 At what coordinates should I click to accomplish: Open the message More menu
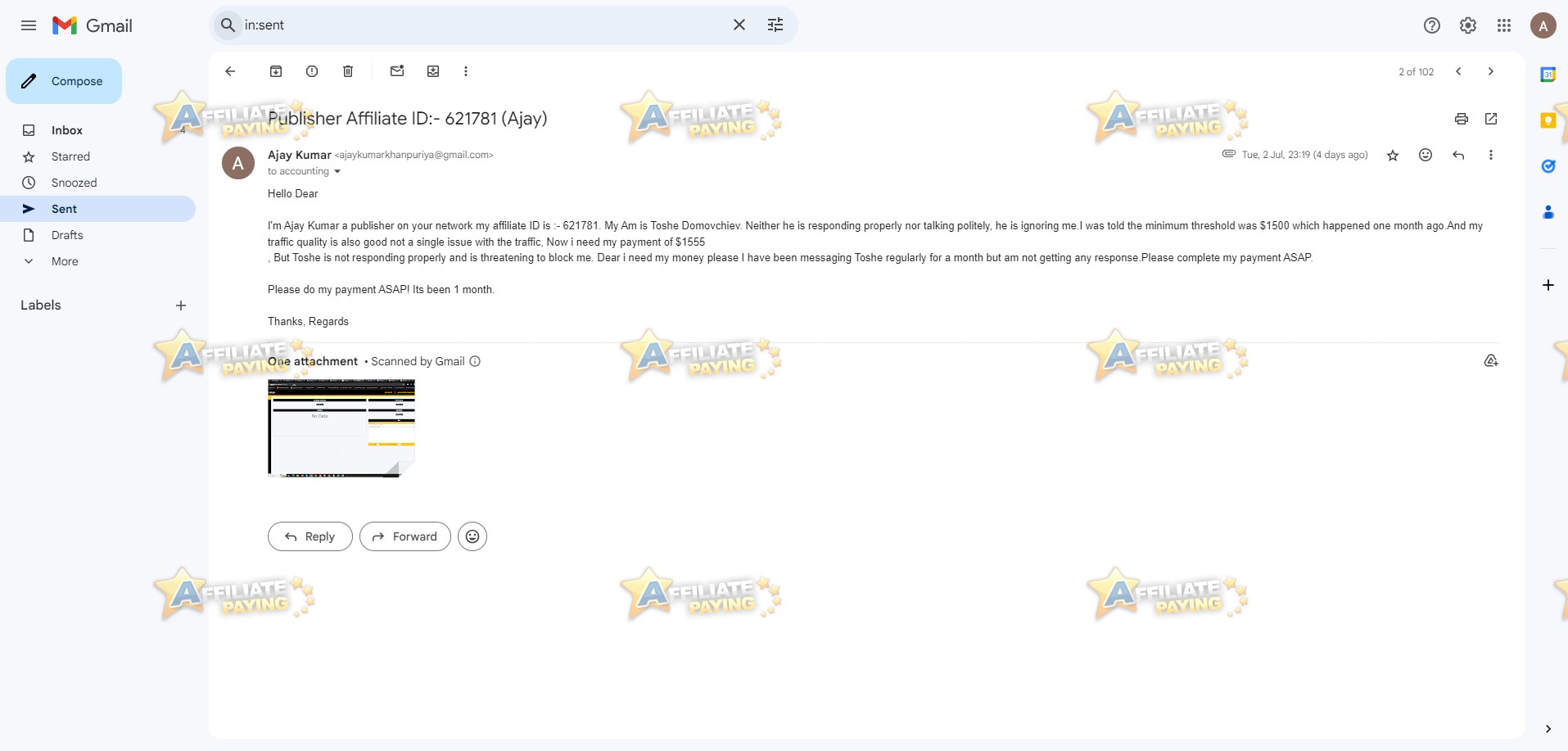1491,155
